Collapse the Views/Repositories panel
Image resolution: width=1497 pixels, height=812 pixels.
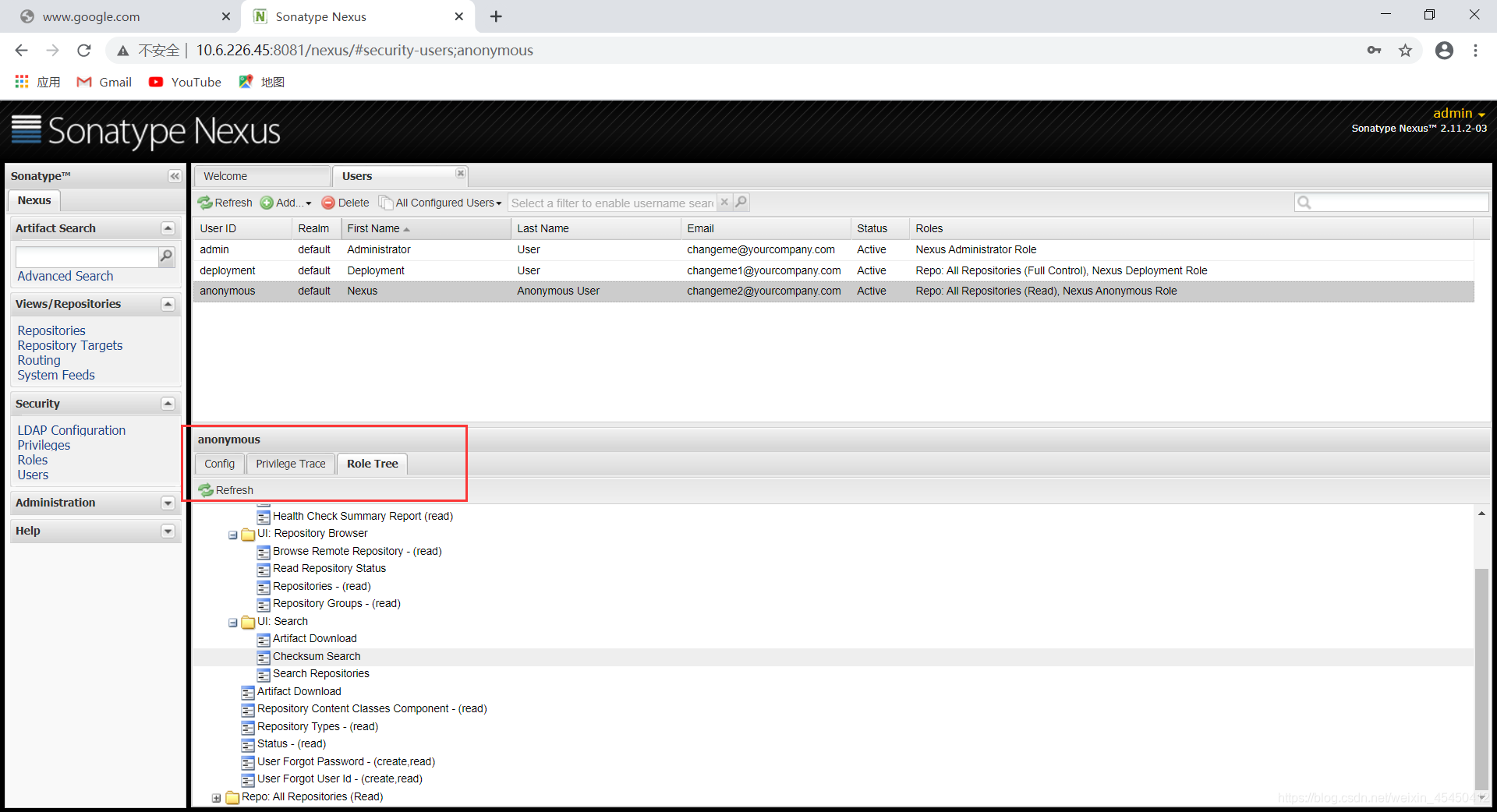168,304
